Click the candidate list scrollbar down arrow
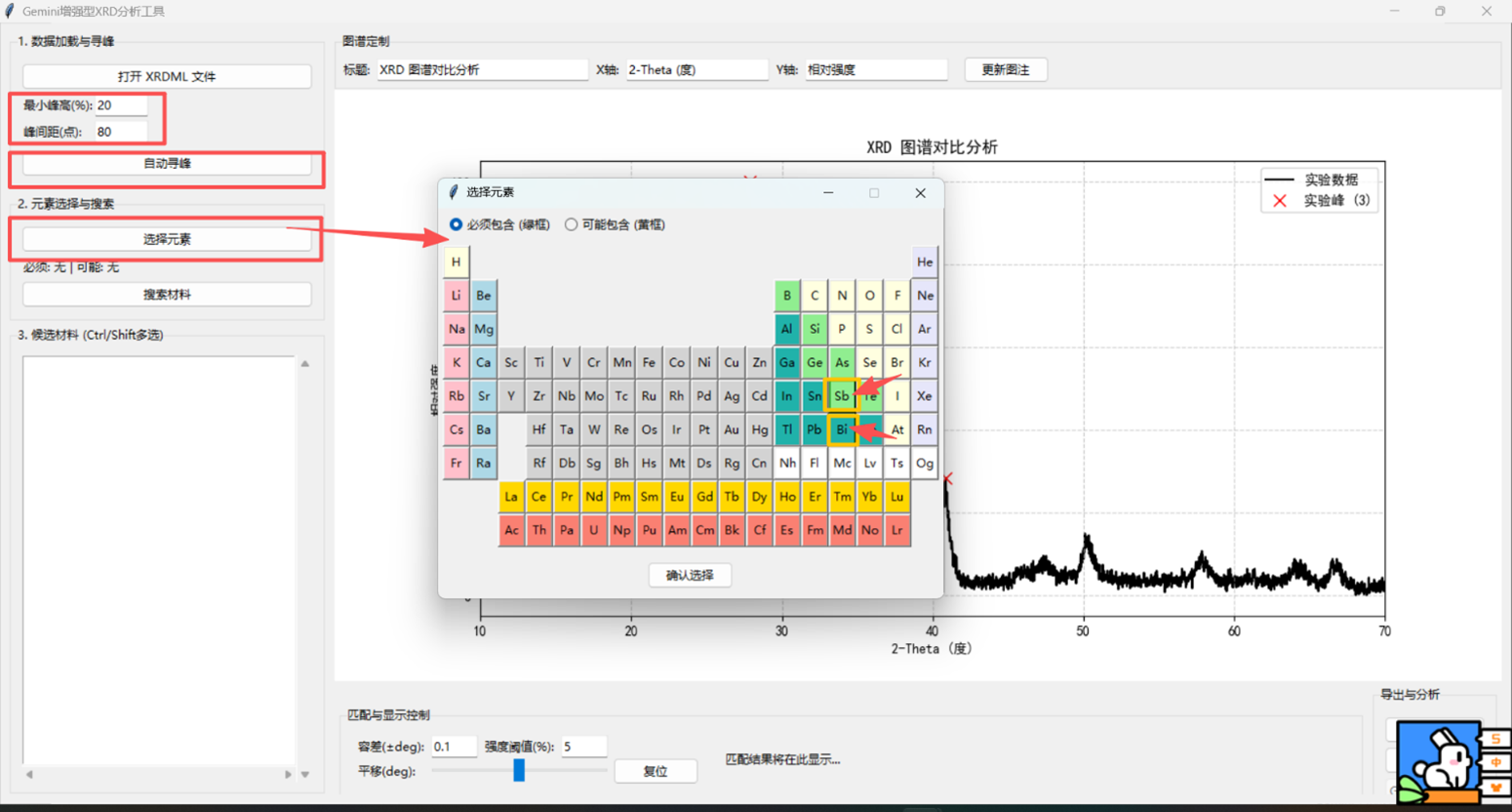The image size is (1512, 812). (x=304, y=774)
